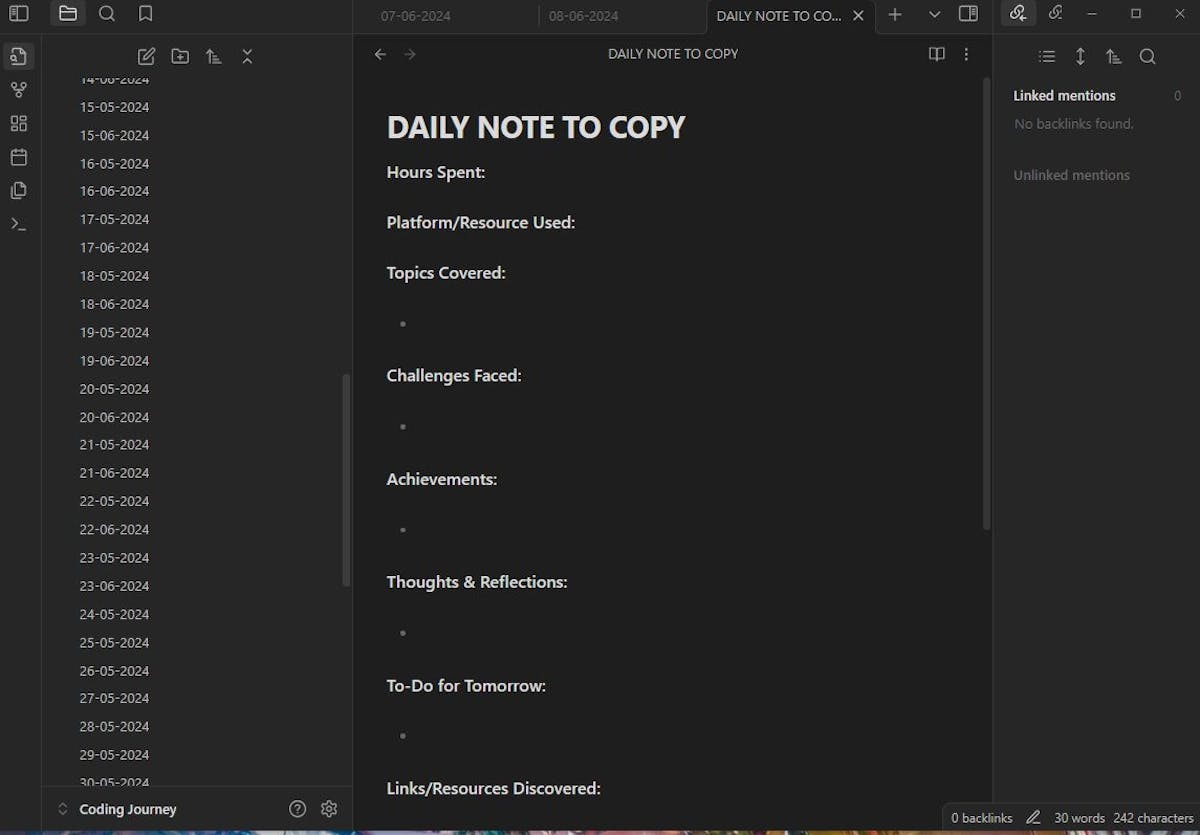Toggle reading view for the note
The width and height of the screenshot is (1200, 835).
coord(936,54)
